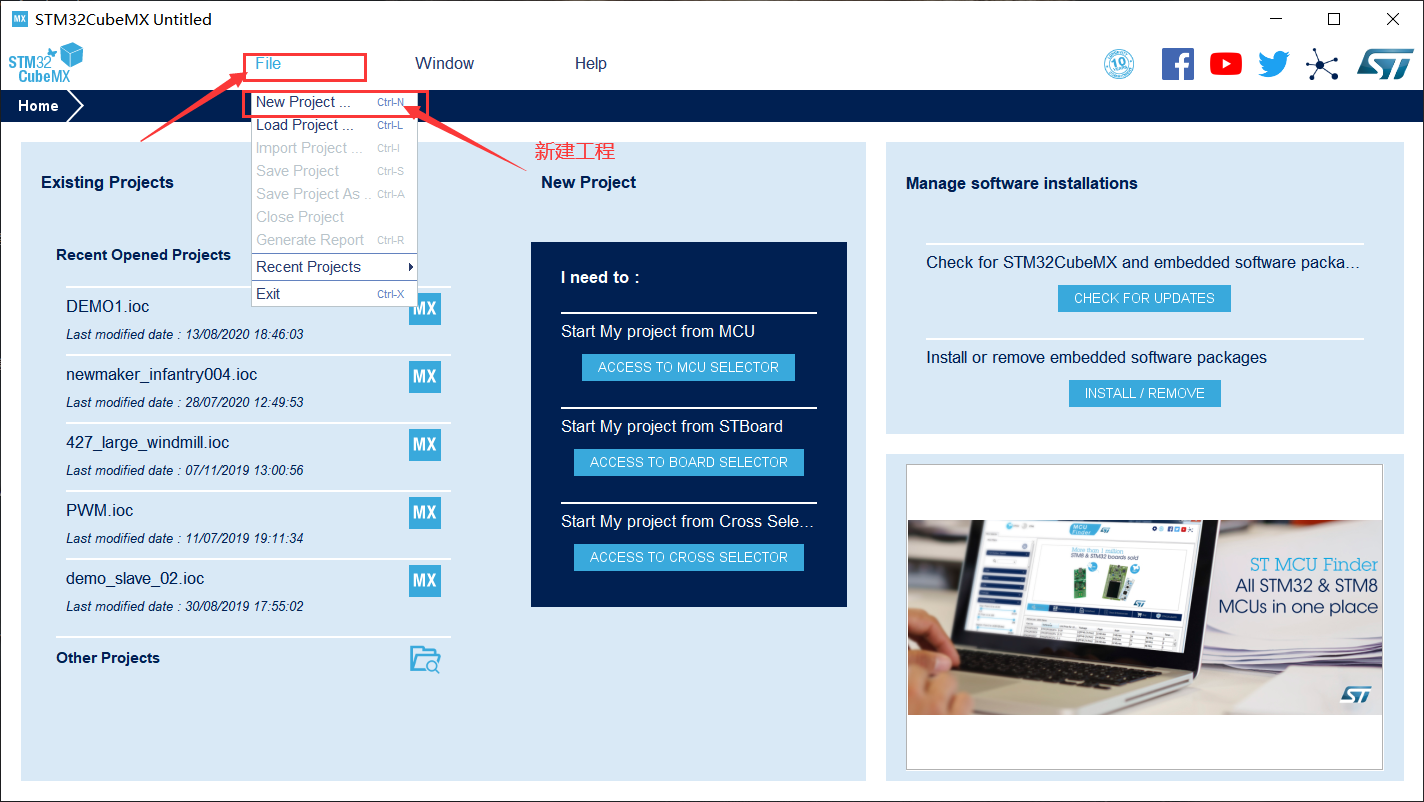
Task: Click INSTALL / REMOVE button
Action: [x=1144, y=393]
